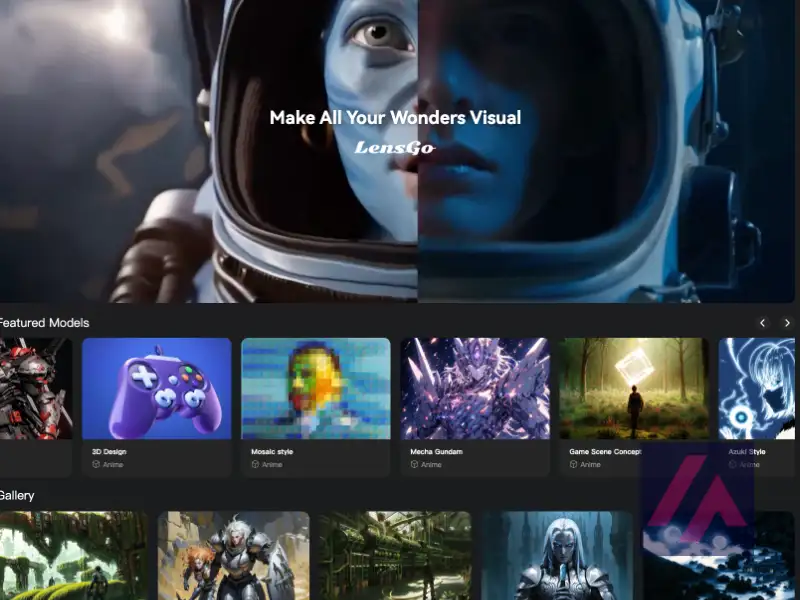Click the cube icon under Mosaic style
Screen dimensions: 800x600
click(x=255, y=464)
